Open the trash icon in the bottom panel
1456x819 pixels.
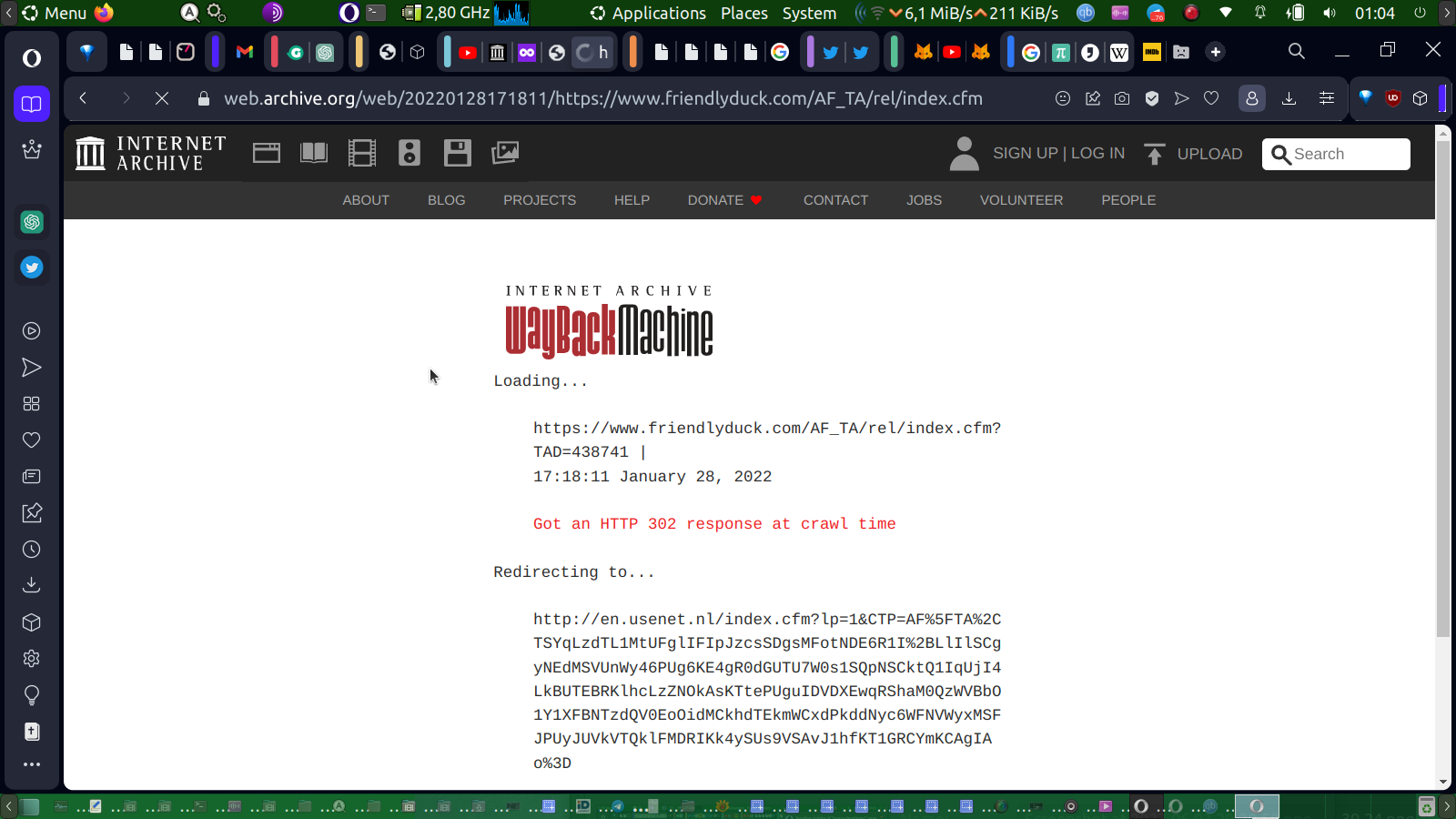(x=1427, y=806)
